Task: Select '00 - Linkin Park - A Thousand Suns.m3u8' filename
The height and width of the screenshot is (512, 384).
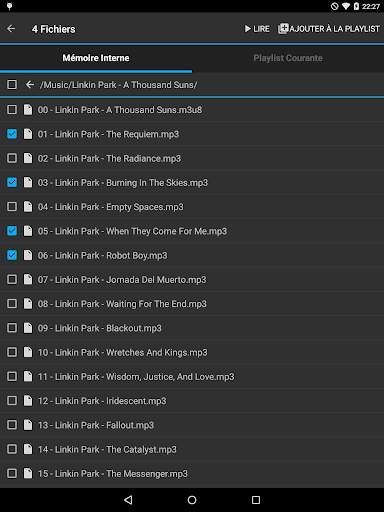Action: coord(120,110)
